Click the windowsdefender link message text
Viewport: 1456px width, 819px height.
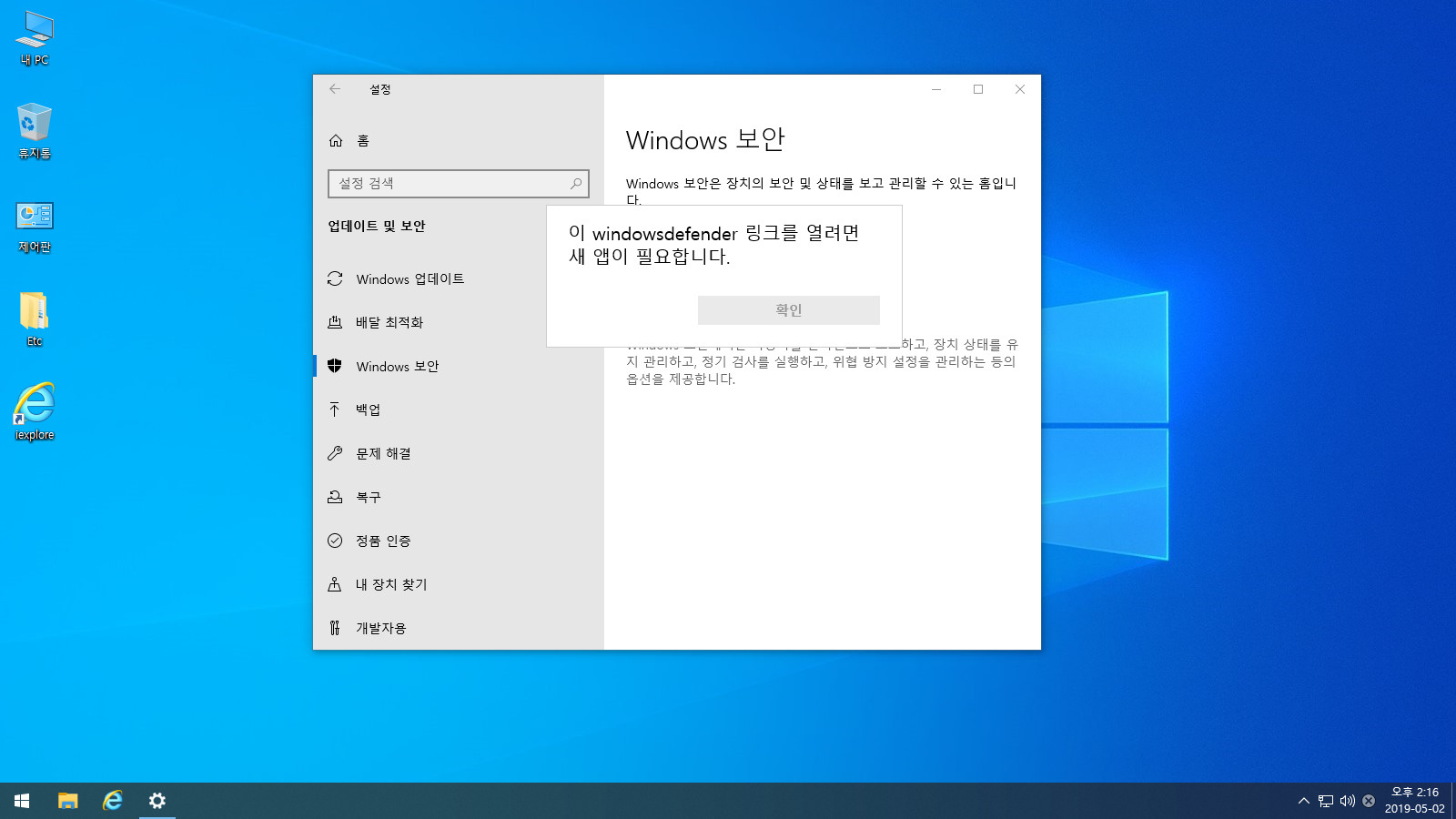pos(714,245)
